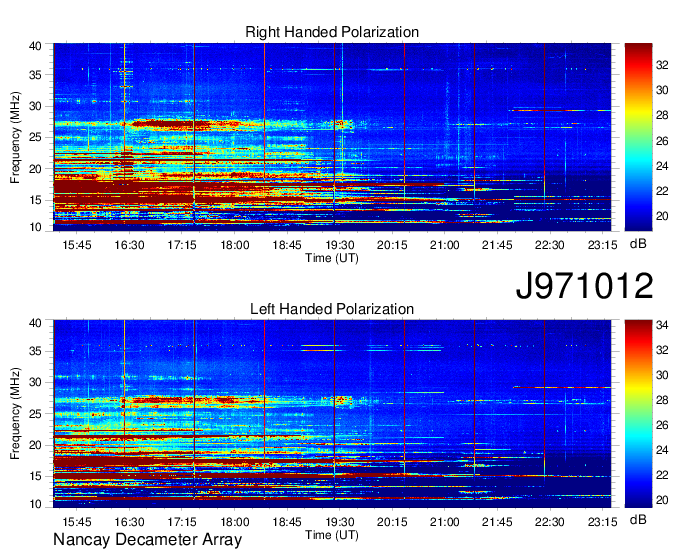Click "25" frequency tick of Right Handed plot
Image resolution: width=680 pixels, height=552 pixels.
(x=35, y=137)
